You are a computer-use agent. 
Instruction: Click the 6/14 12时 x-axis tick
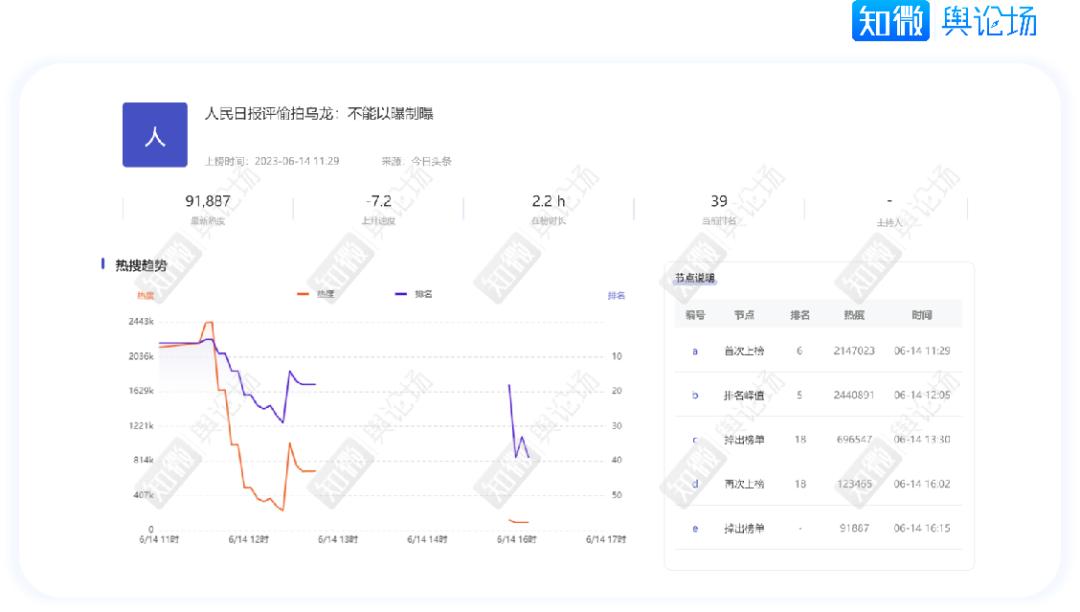pos(249,540)
